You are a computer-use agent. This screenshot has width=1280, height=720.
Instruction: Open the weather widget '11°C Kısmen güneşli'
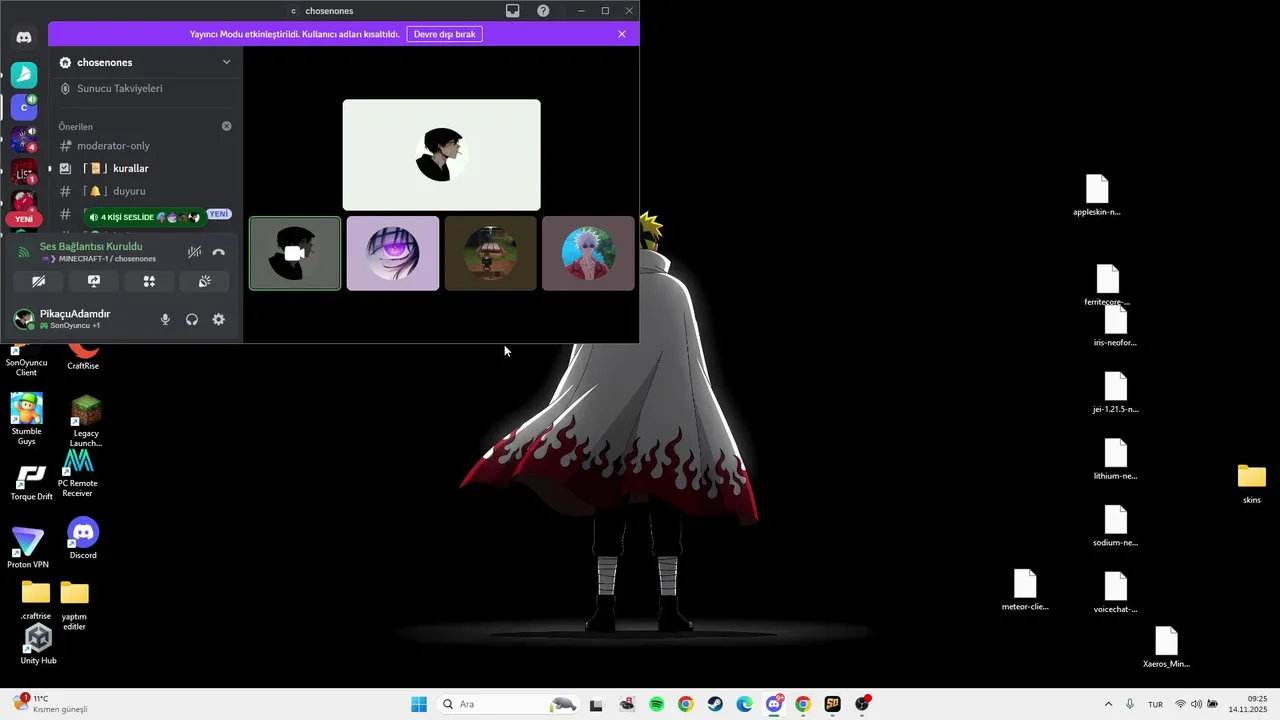coord(50,704)
